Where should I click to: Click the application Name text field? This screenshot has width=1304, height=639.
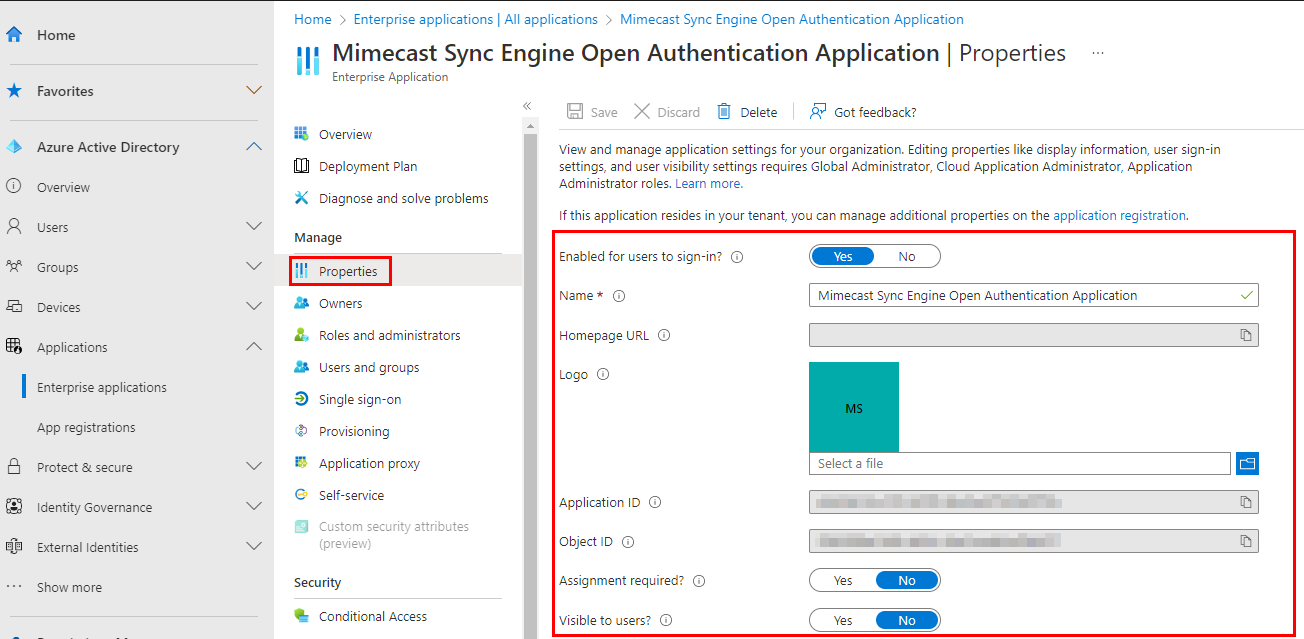point(1020,296)
